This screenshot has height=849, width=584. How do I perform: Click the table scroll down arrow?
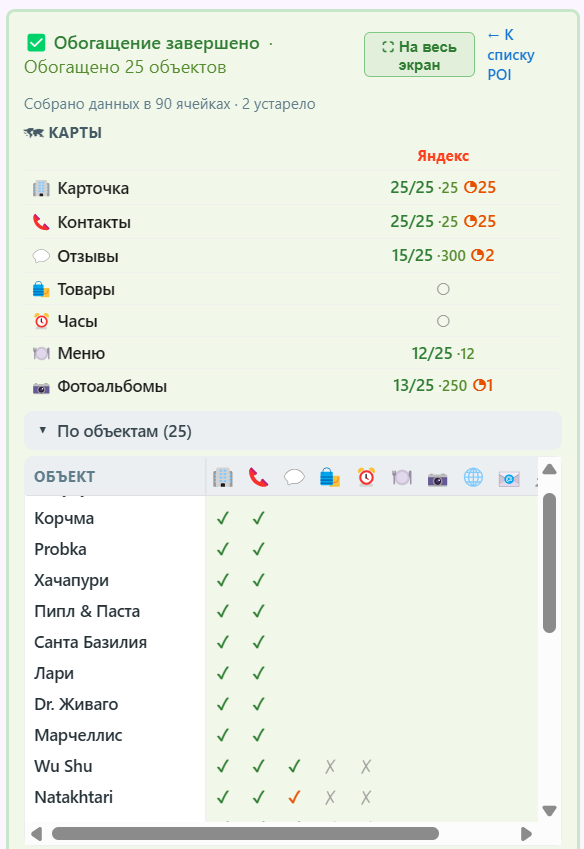549,811
